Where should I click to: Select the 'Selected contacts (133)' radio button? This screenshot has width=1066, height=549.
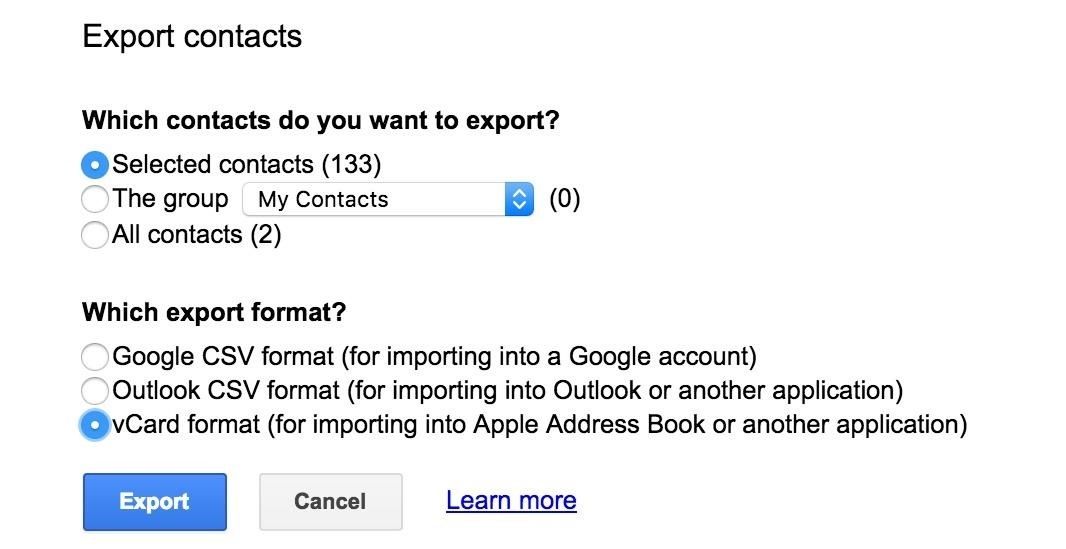pos(95,164)
